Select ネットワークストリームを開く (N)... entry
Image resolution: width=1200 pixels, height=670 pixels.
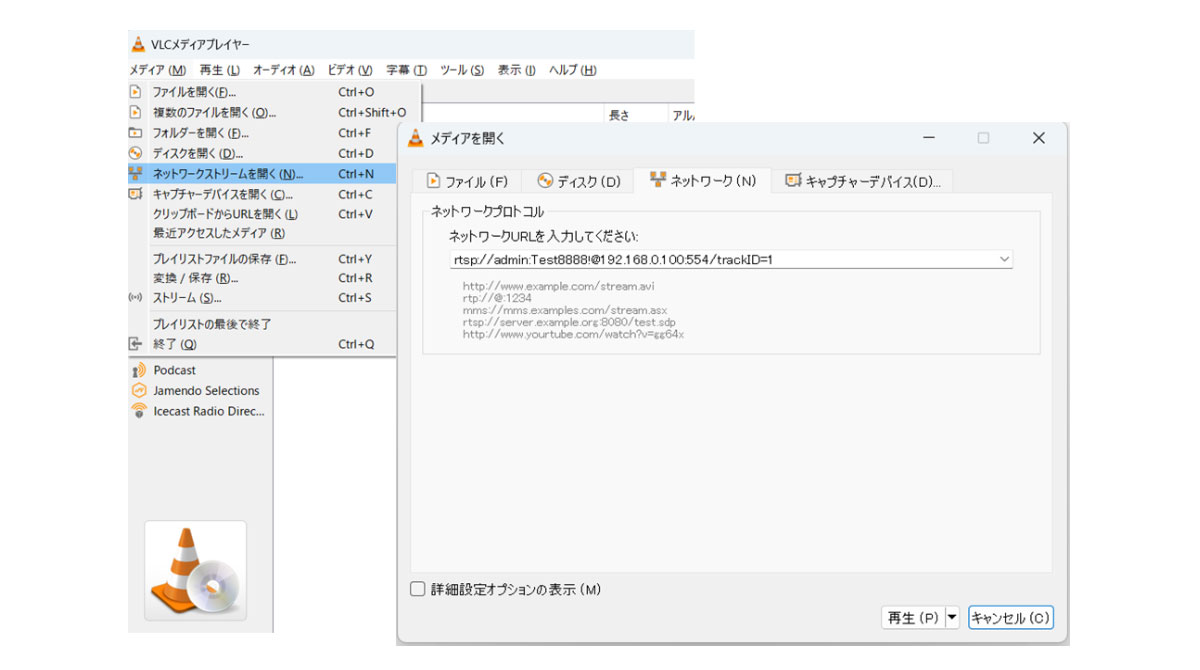pyautogui.click(x=262, y=174)
